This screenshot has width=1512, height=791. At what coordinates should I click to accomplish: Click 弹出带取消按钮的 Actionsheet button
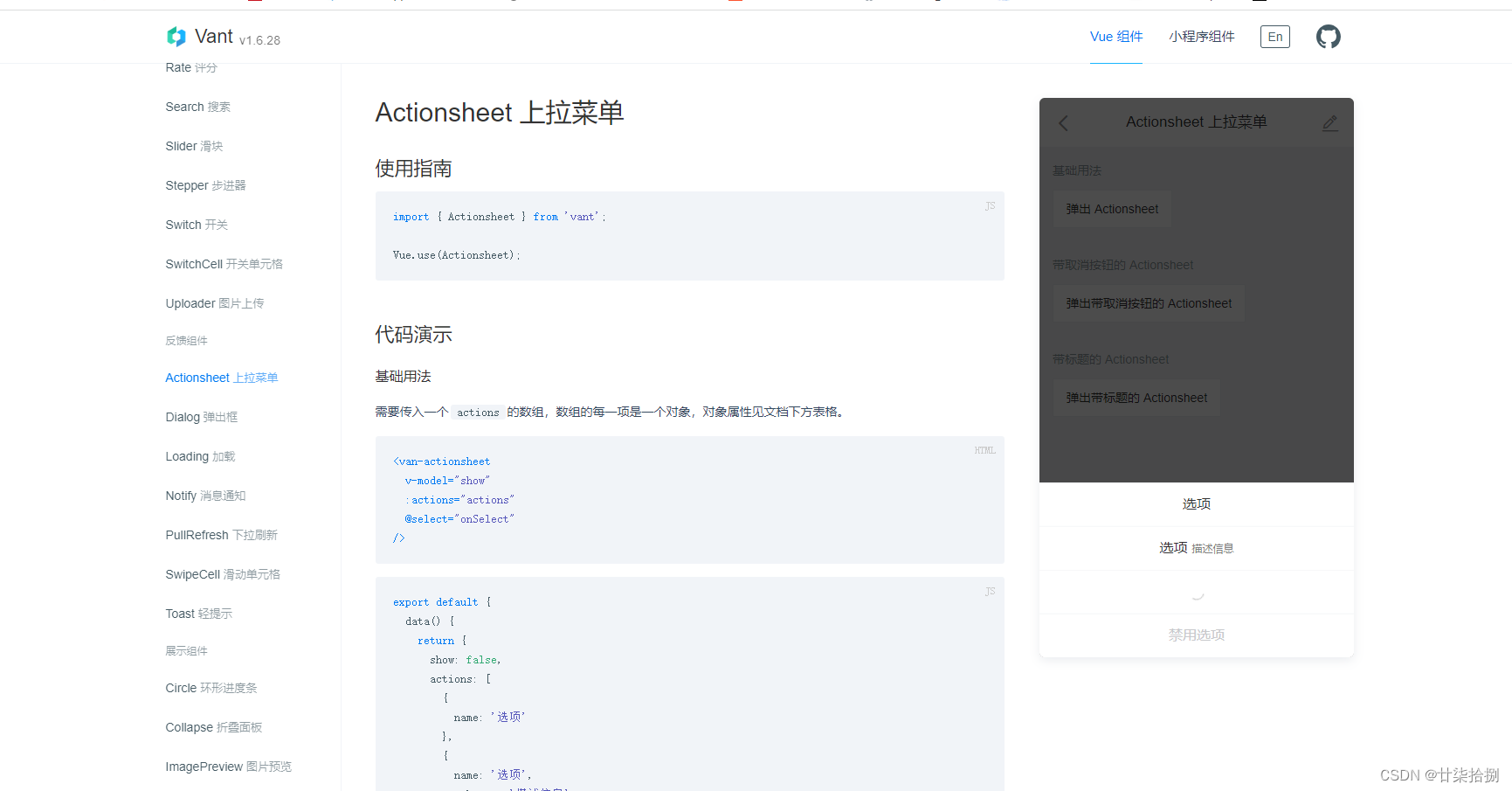coord(1149,303)
